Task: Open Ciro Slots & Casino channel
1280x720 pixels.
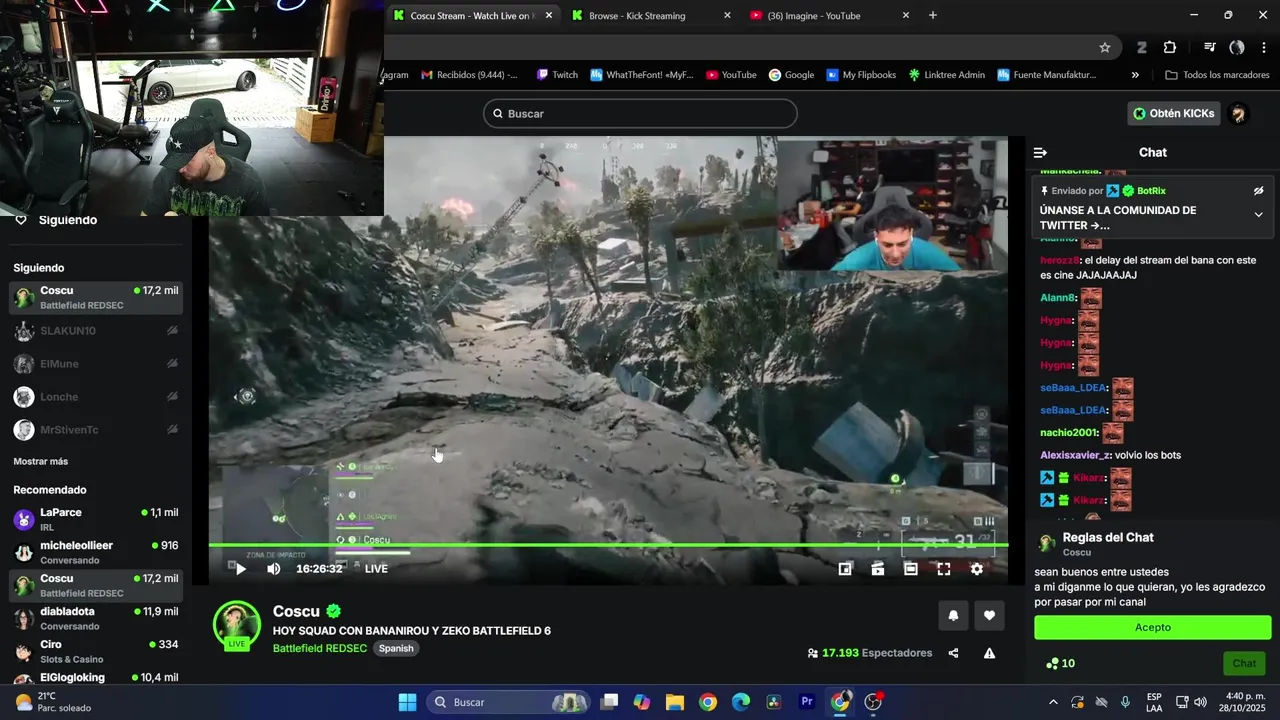Action: [96, 651]
